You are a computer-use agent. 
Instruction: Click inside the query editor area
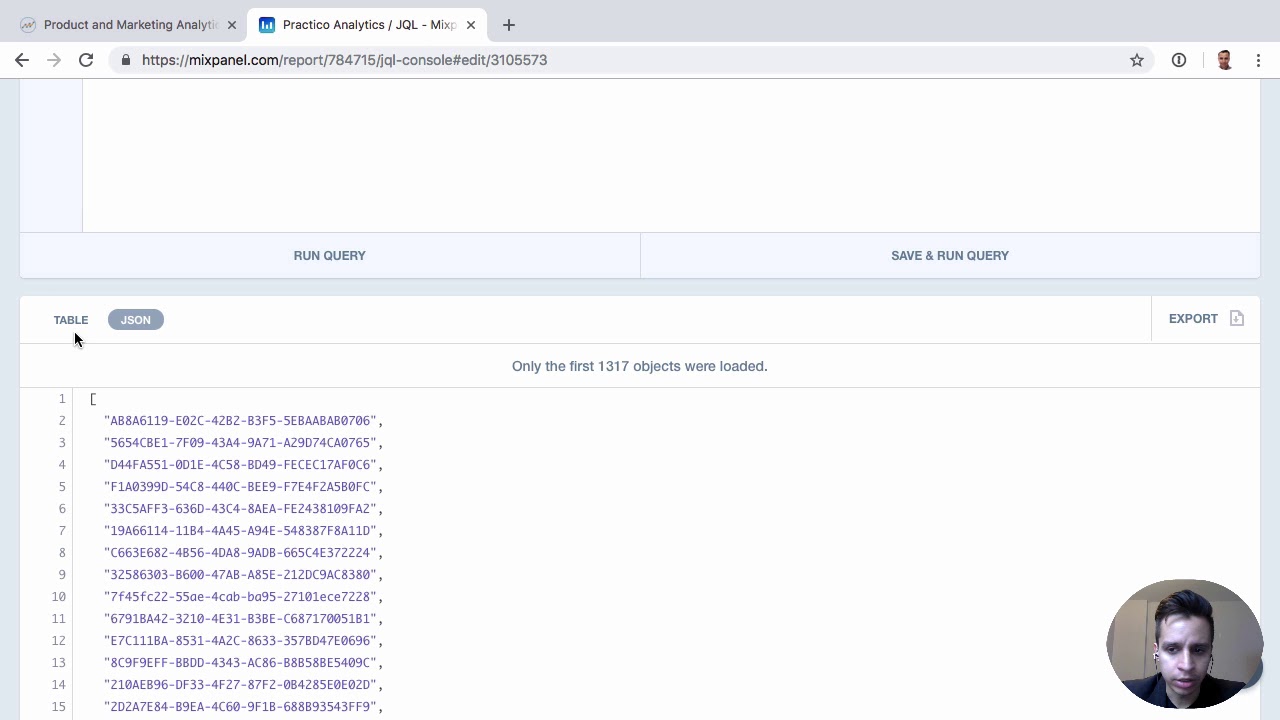point(670,155)
